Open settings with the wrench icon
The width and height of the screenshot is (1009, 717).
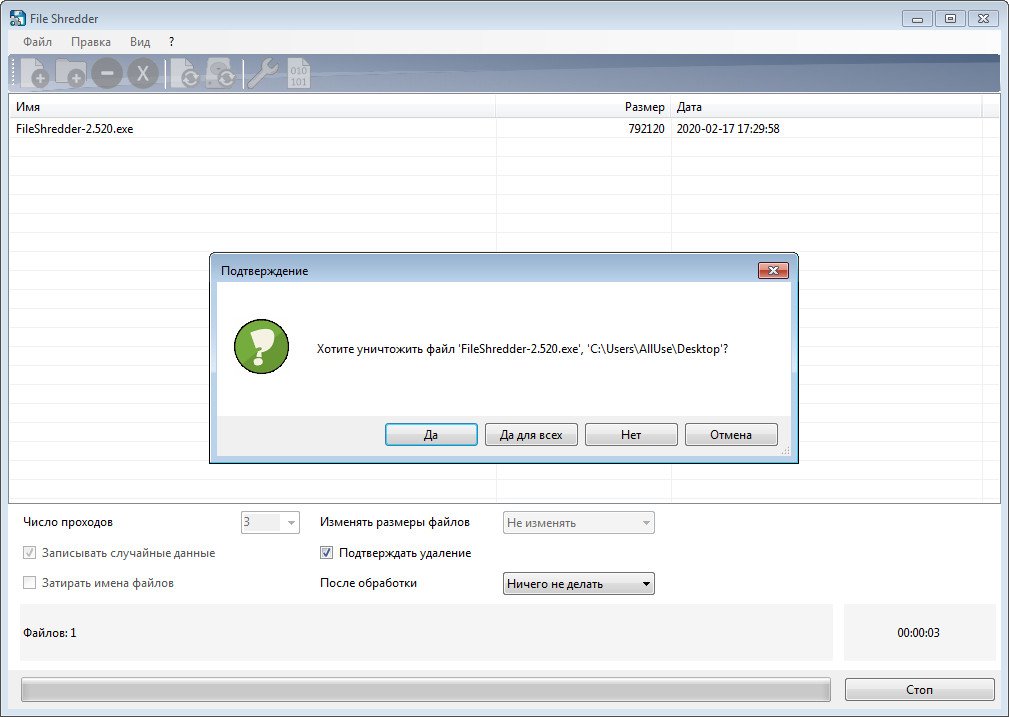pyautogui.click(x=263, y=73)
